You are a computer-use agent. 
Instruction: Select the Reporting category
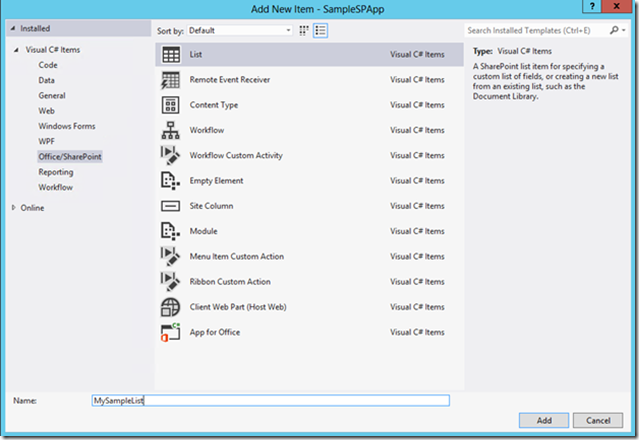(56, 172)
